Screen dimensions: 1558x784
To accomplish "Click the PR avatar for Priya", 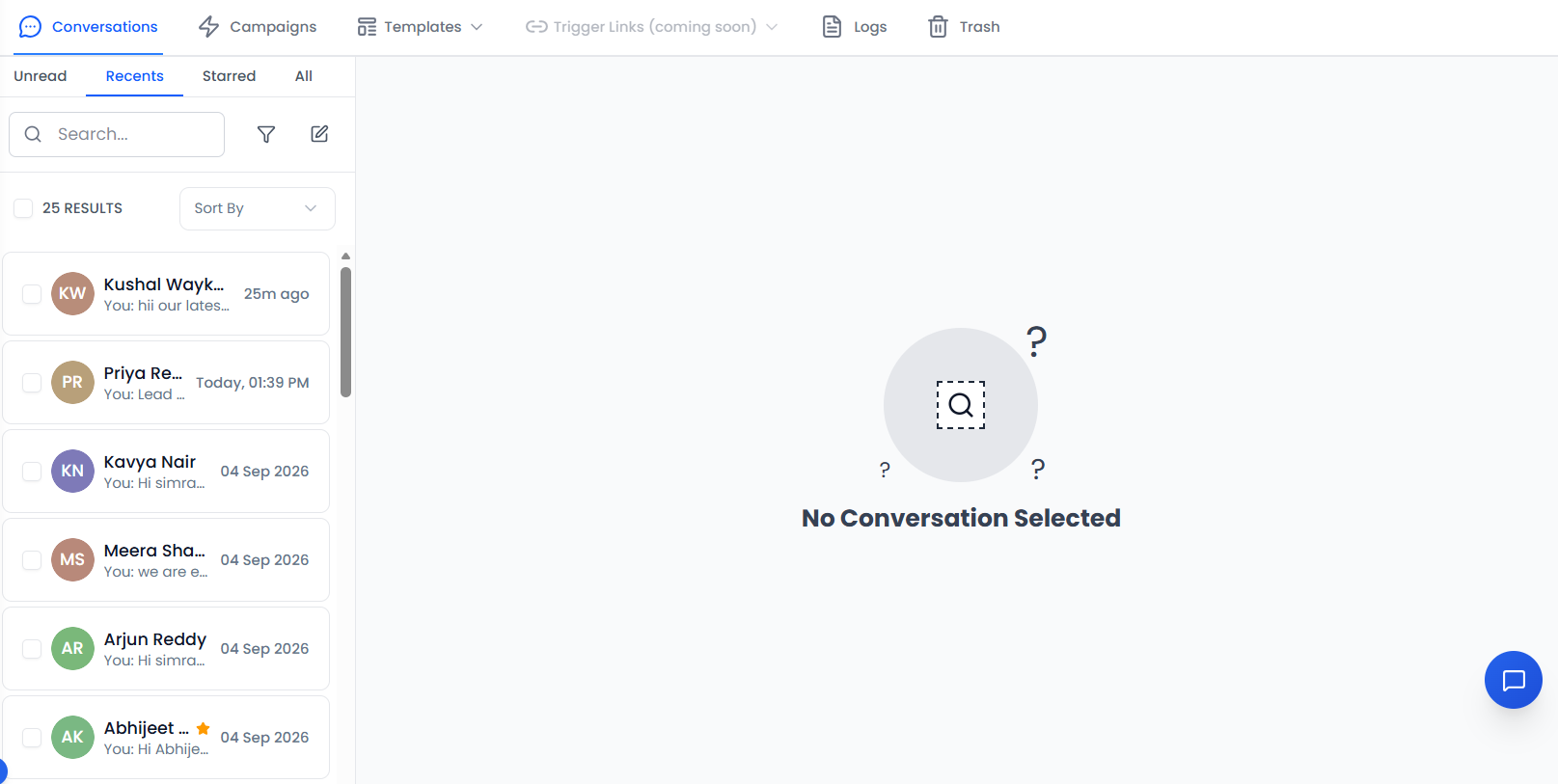I will tap(72, 382).
